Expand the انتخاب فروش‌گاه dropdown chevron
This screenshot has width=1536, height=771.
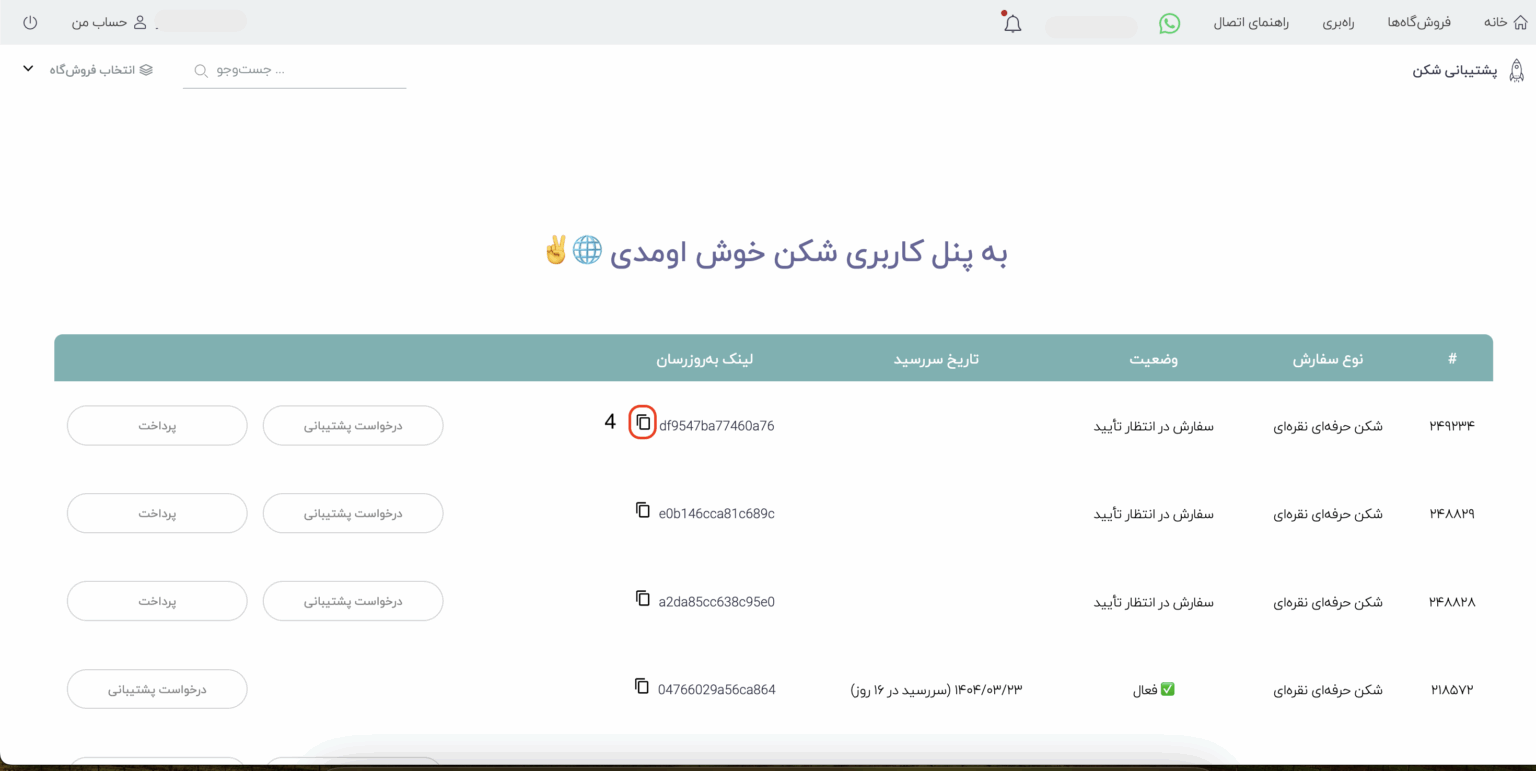pos(27,70)
